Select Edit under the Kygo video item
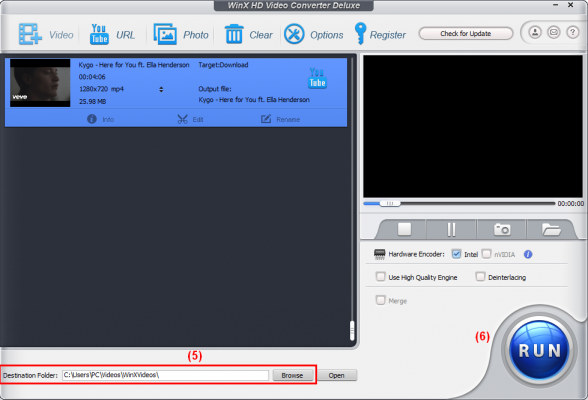This screenshot has height=400, width=588. 190,119
